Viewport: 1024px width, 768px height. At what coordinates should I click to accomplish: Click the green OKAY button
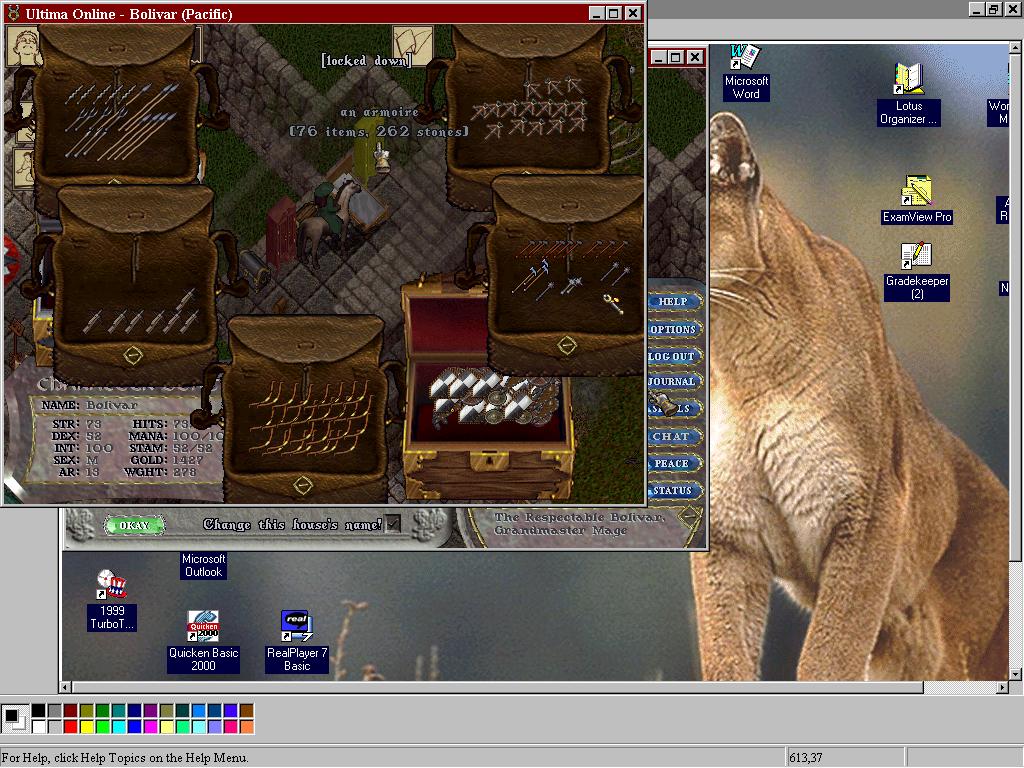pyautogui.click(x=135, y=525)
